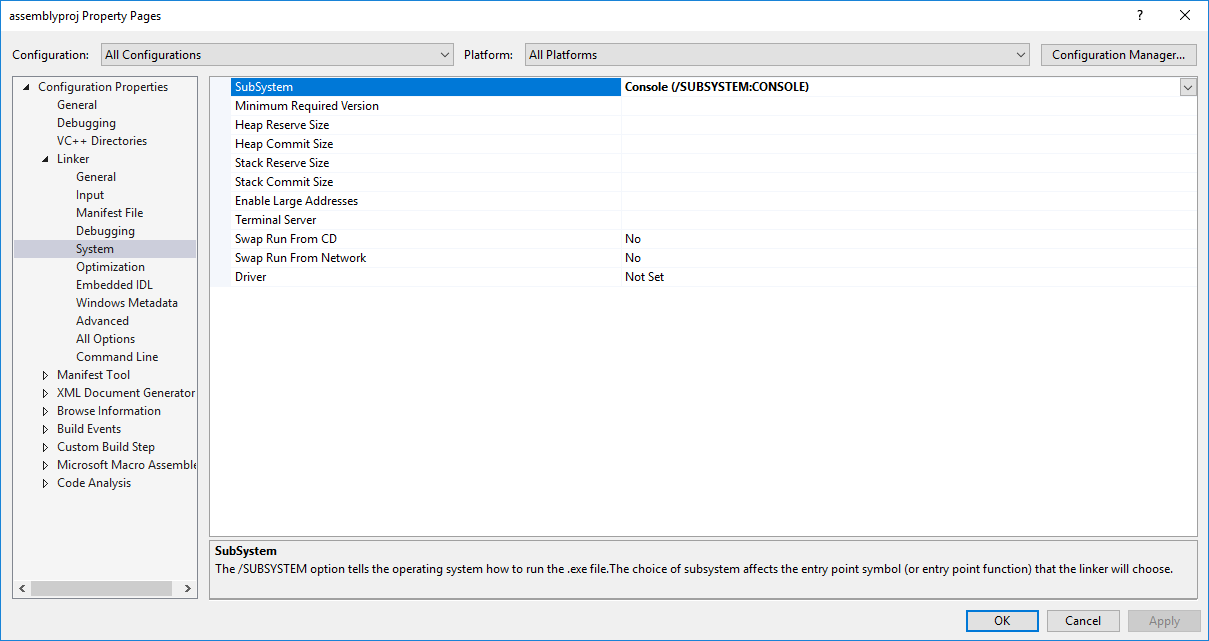Open the Linker Command Line page
Image resolution: width=1209 pixels, height=641 pixels.
tap(117, 357)
